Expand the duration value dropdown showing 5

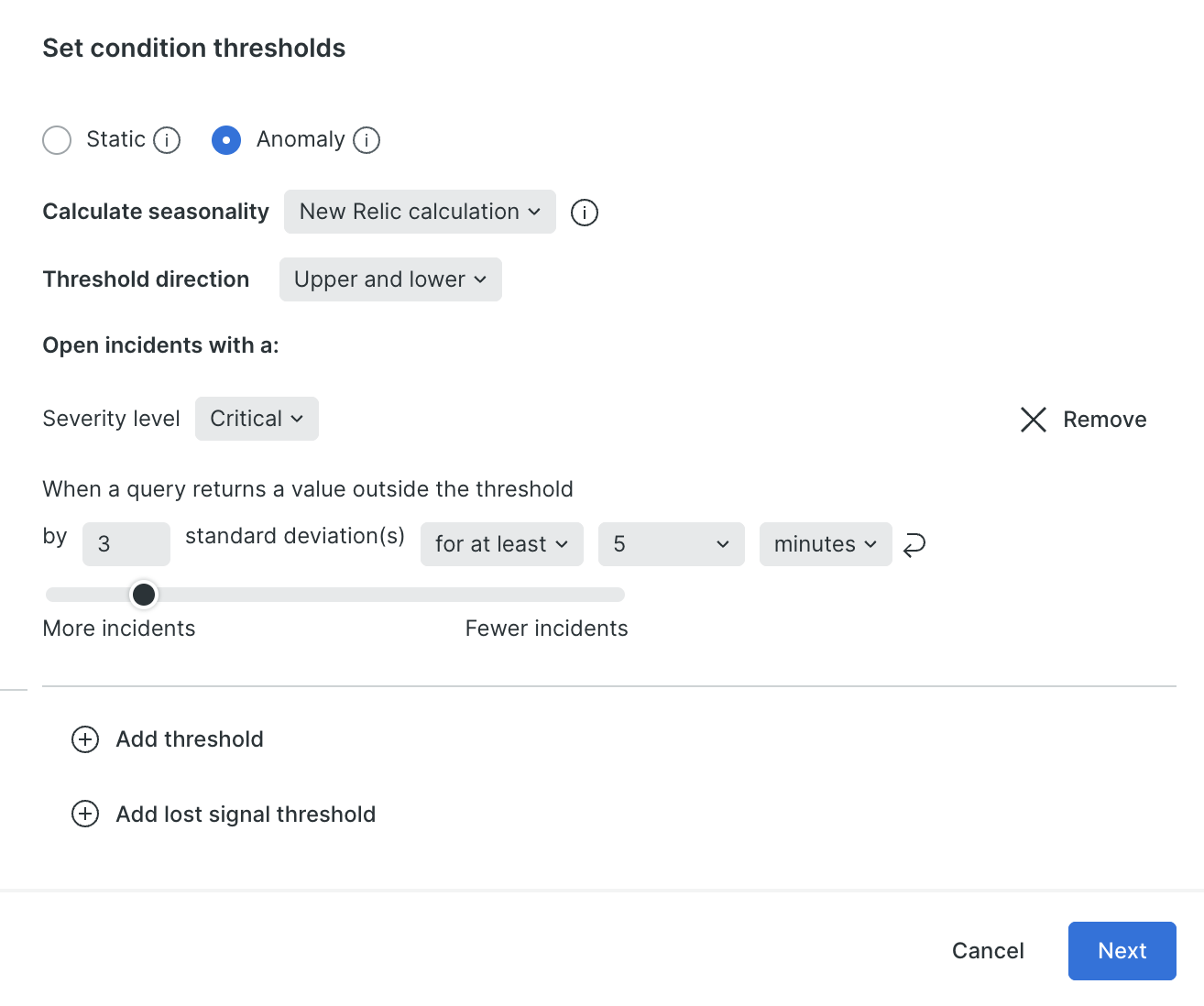coord(672,544)
